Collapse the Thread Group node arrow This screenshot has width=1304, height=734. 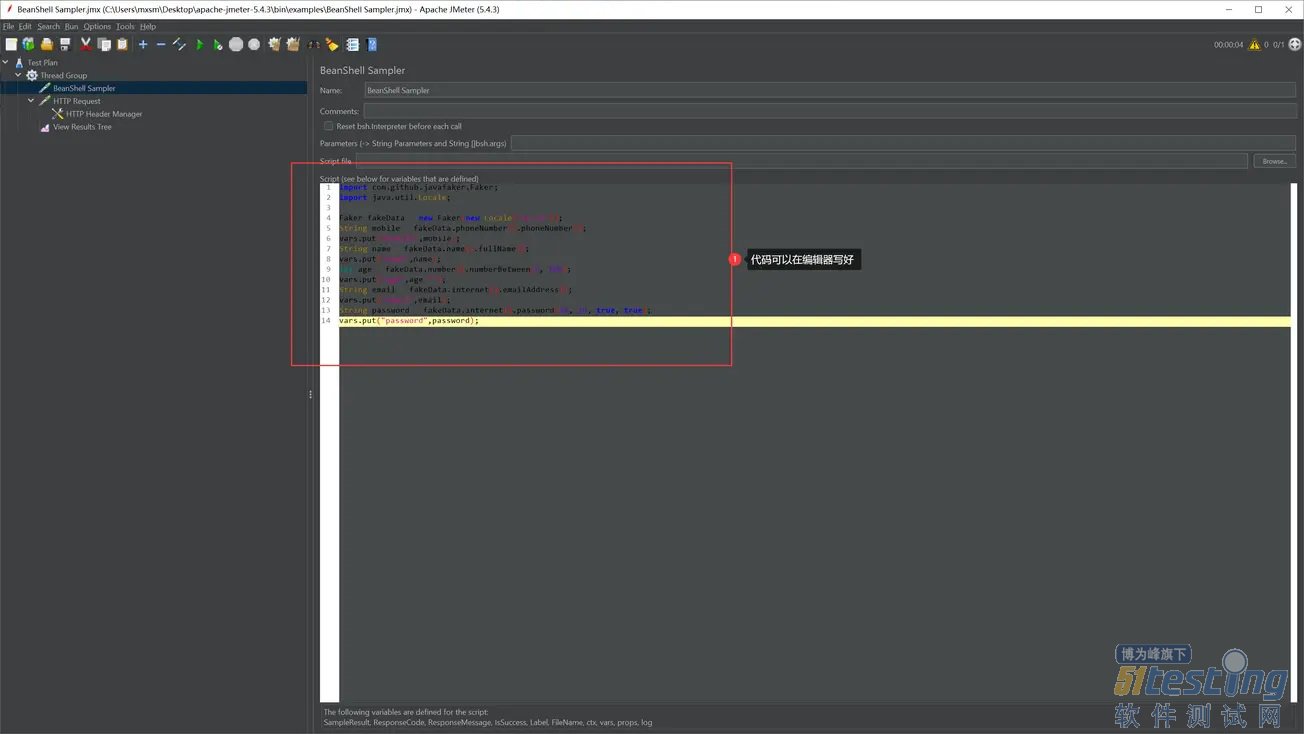coord(18,75)
